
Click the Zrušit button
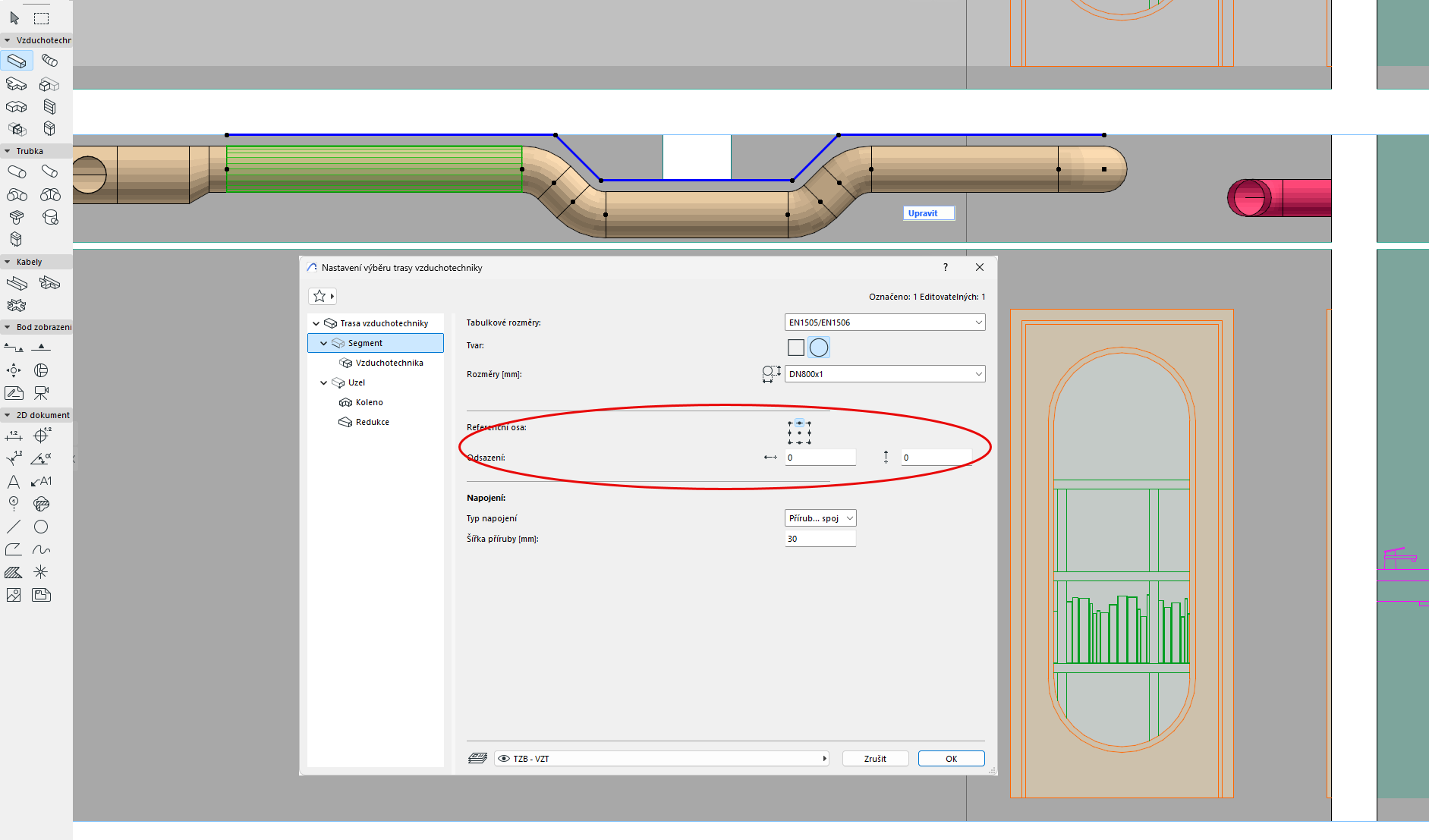tap(875, 759)
